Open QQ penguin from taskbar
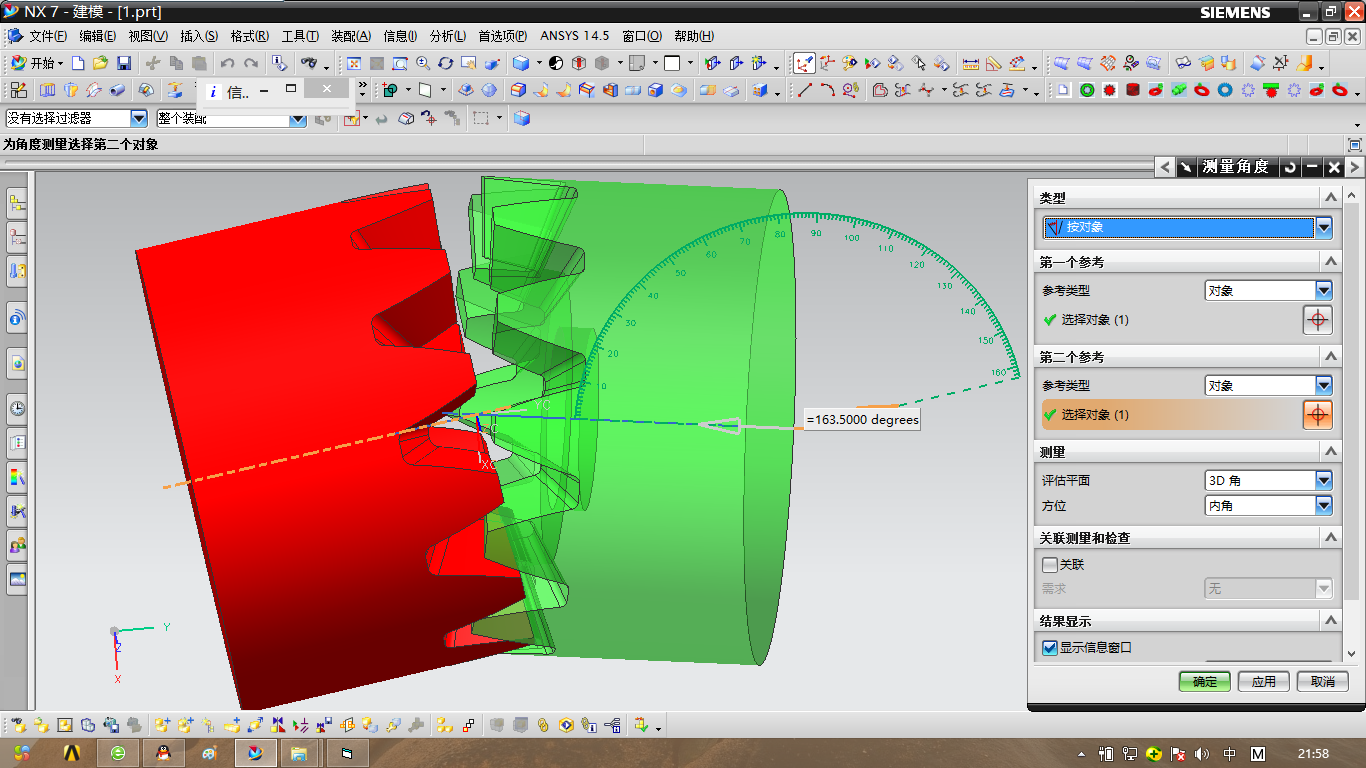Screen dimensions: 1366x768 (163, 753)
